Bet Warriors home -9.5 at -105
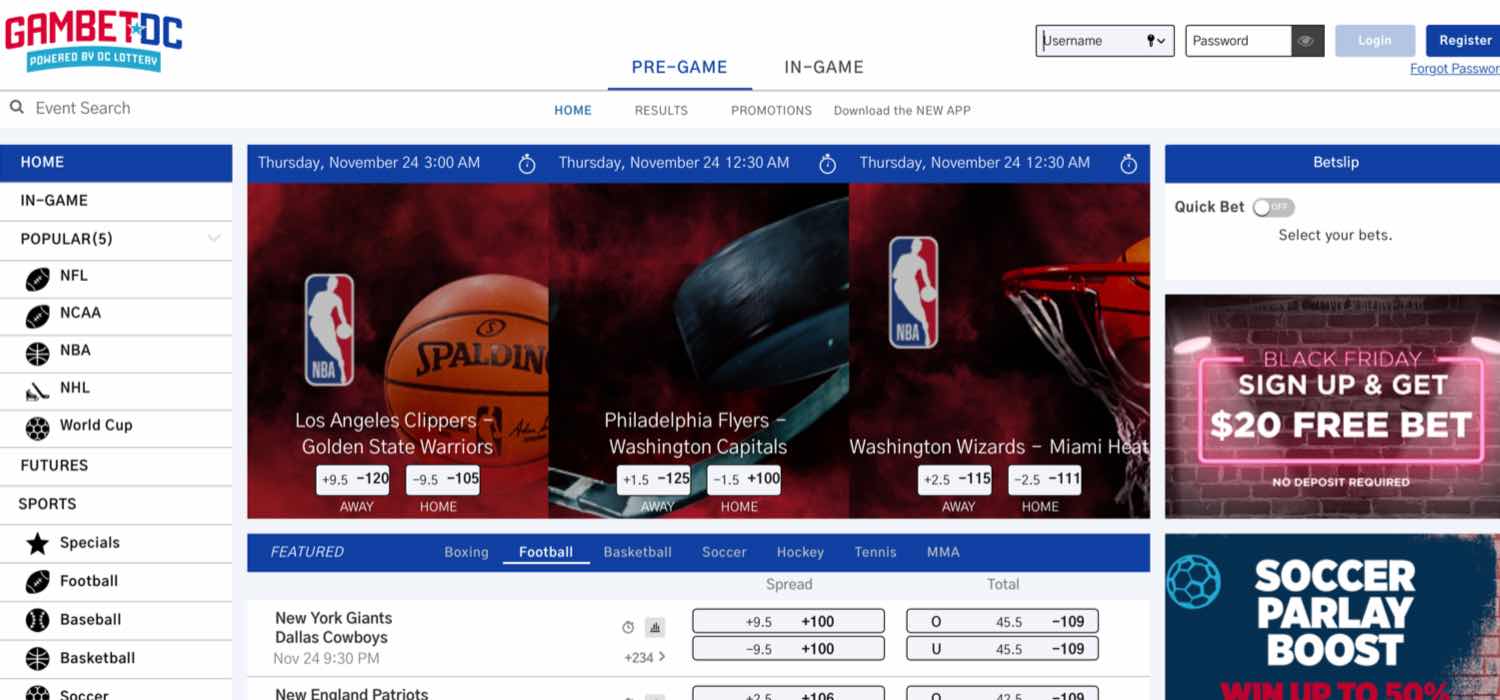This screenshot has height=700, width=1500. point(443,480)
